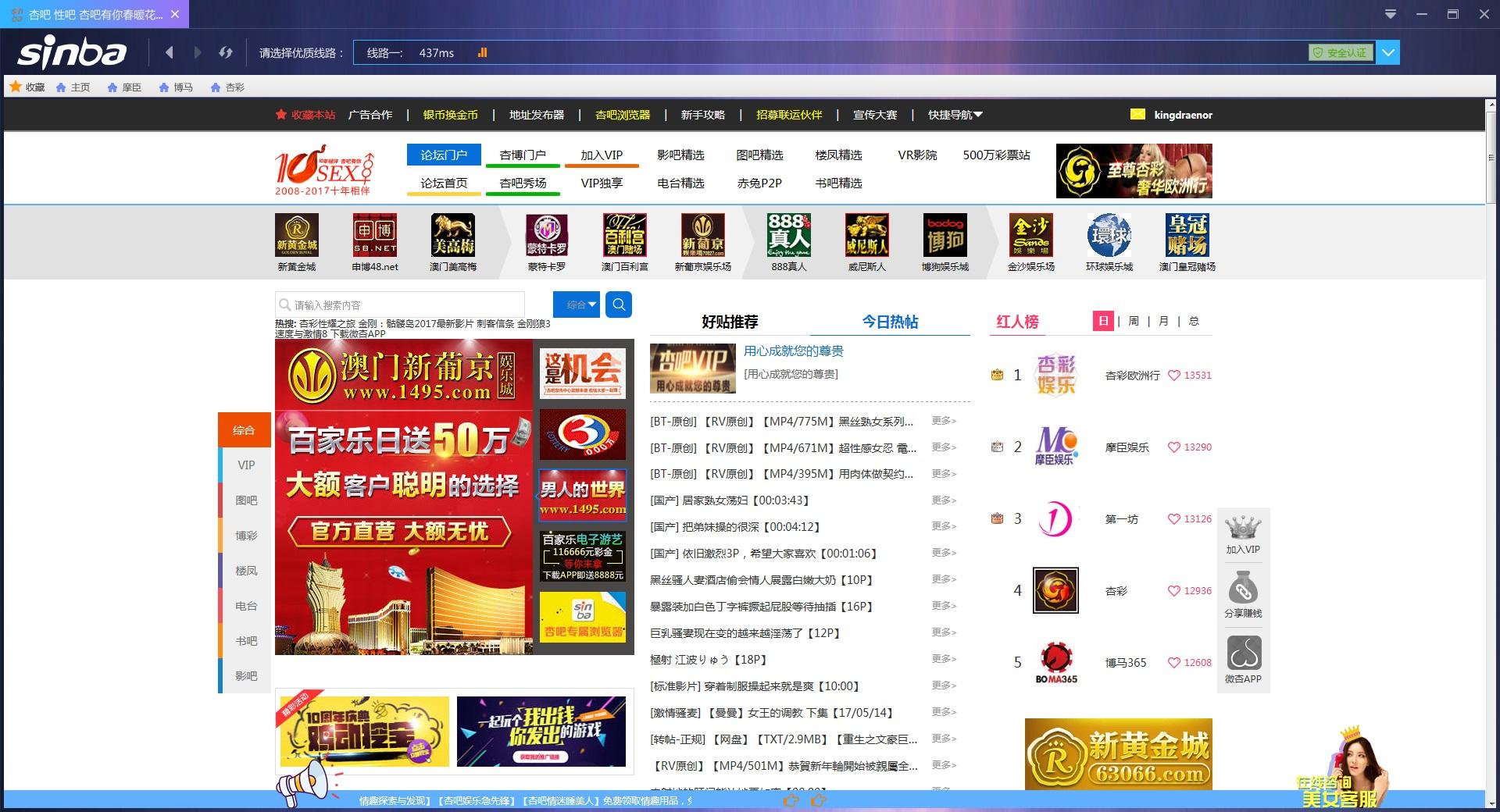The width and height of the screenshot is (1500, 812).
Task: Switch to the 今日热帖 tab
Action: tap(890, 322)
